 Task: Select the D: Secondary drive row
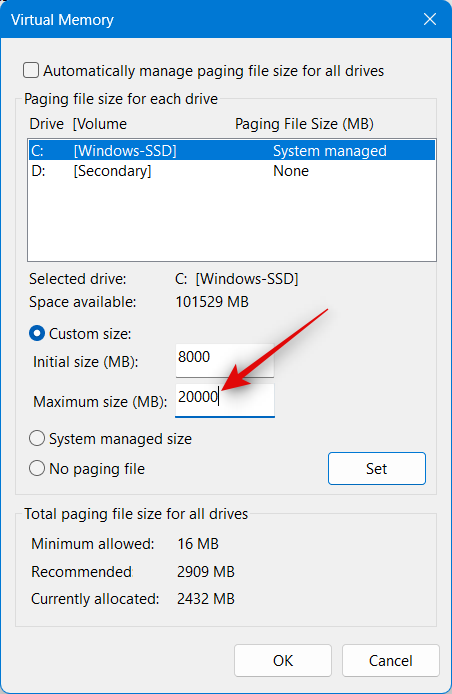click(232, 171)
